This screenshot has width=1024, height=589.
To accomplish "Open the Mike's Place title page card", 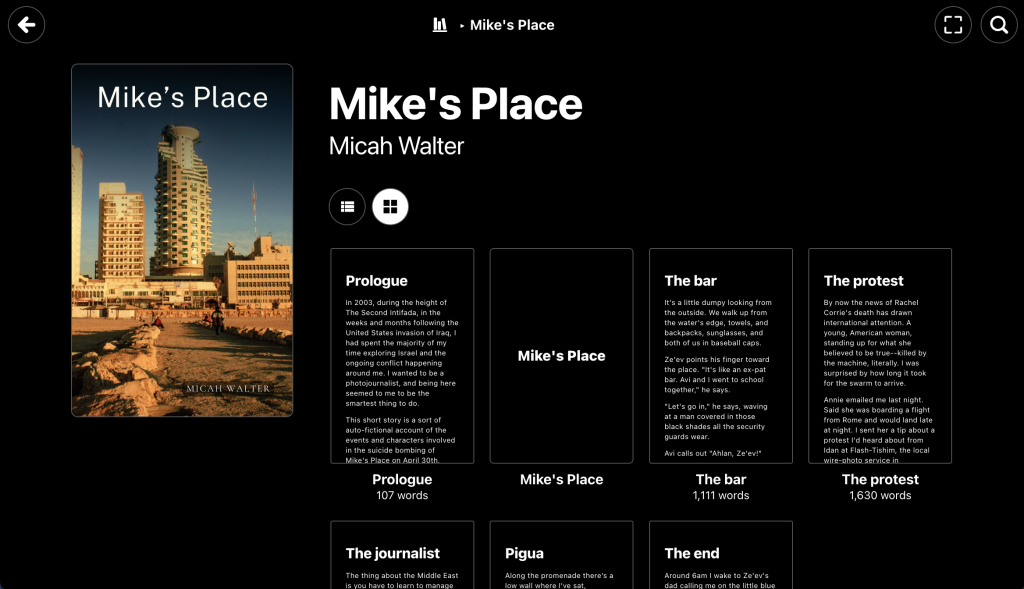I will click(x=561, y=355).
